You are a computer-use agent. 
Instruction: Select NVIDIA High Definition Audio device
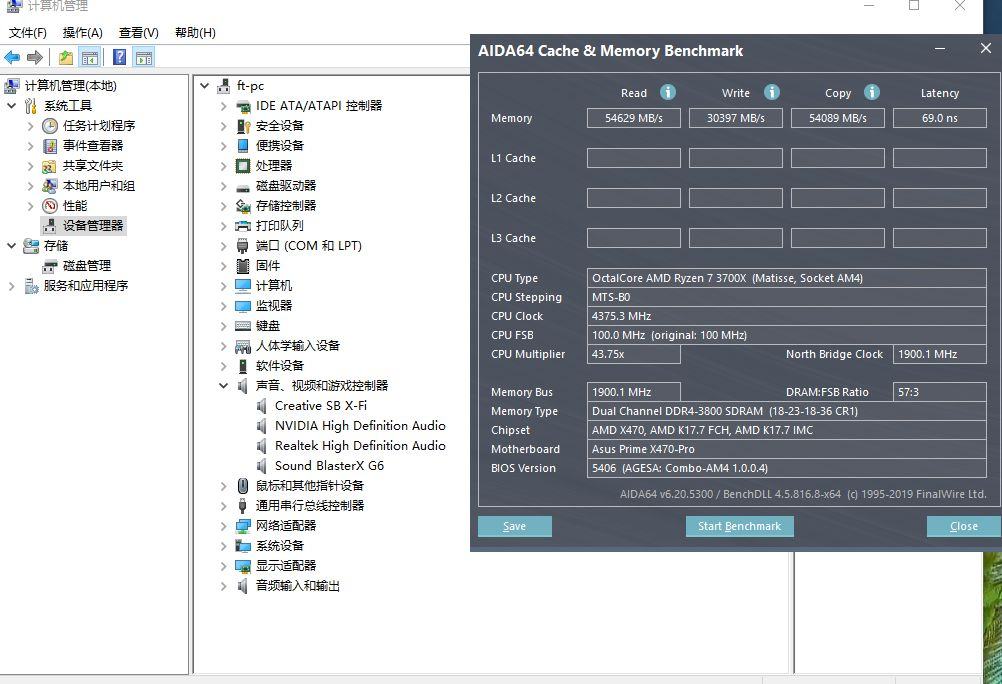click(360, 426)
